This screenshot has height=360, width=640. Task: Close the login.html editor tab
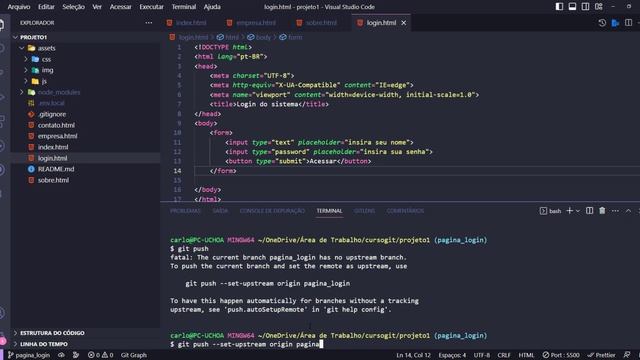[x=404, y=23]
